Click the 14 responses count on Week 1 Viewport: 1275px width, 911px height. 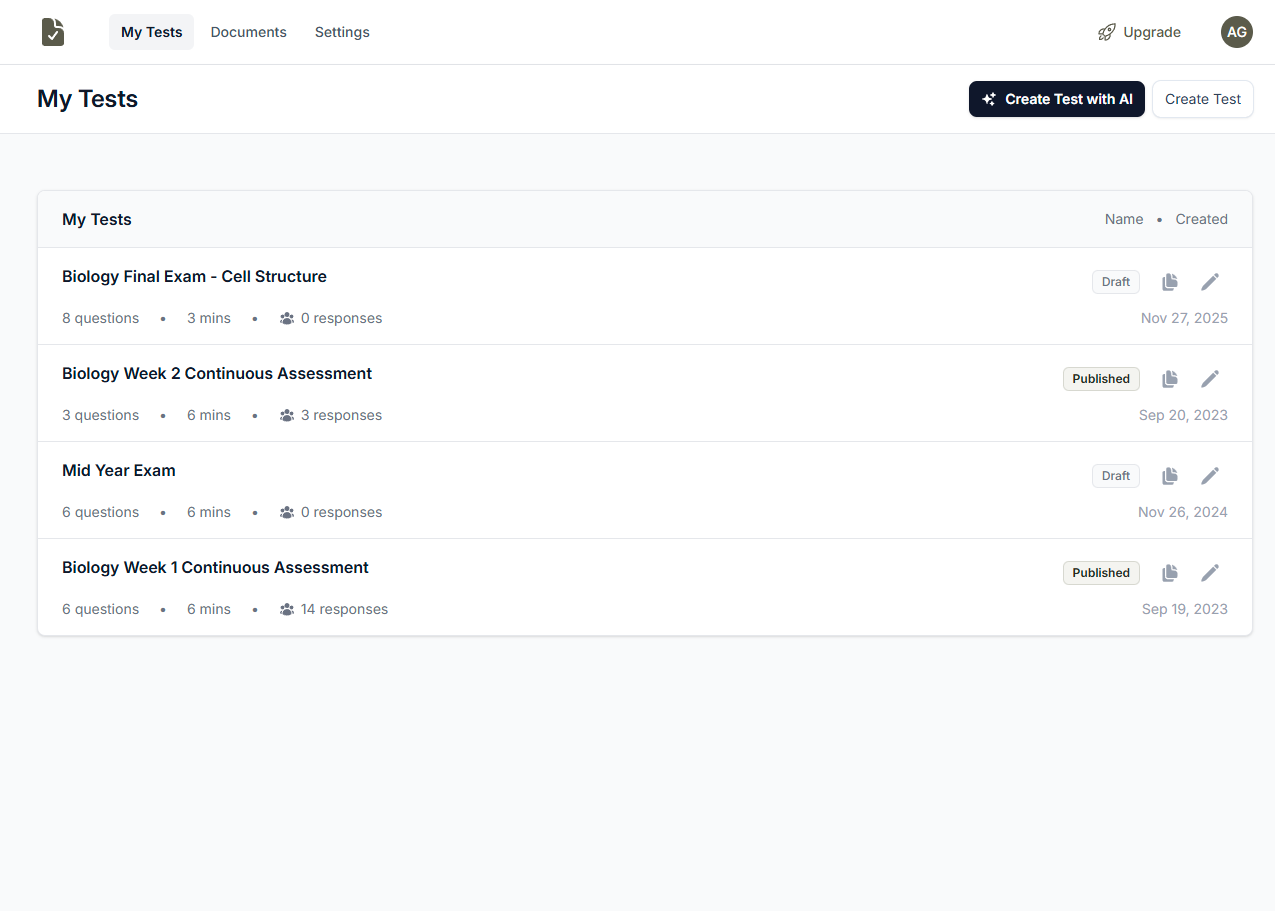pyautogui.click(x=344, y=608)
